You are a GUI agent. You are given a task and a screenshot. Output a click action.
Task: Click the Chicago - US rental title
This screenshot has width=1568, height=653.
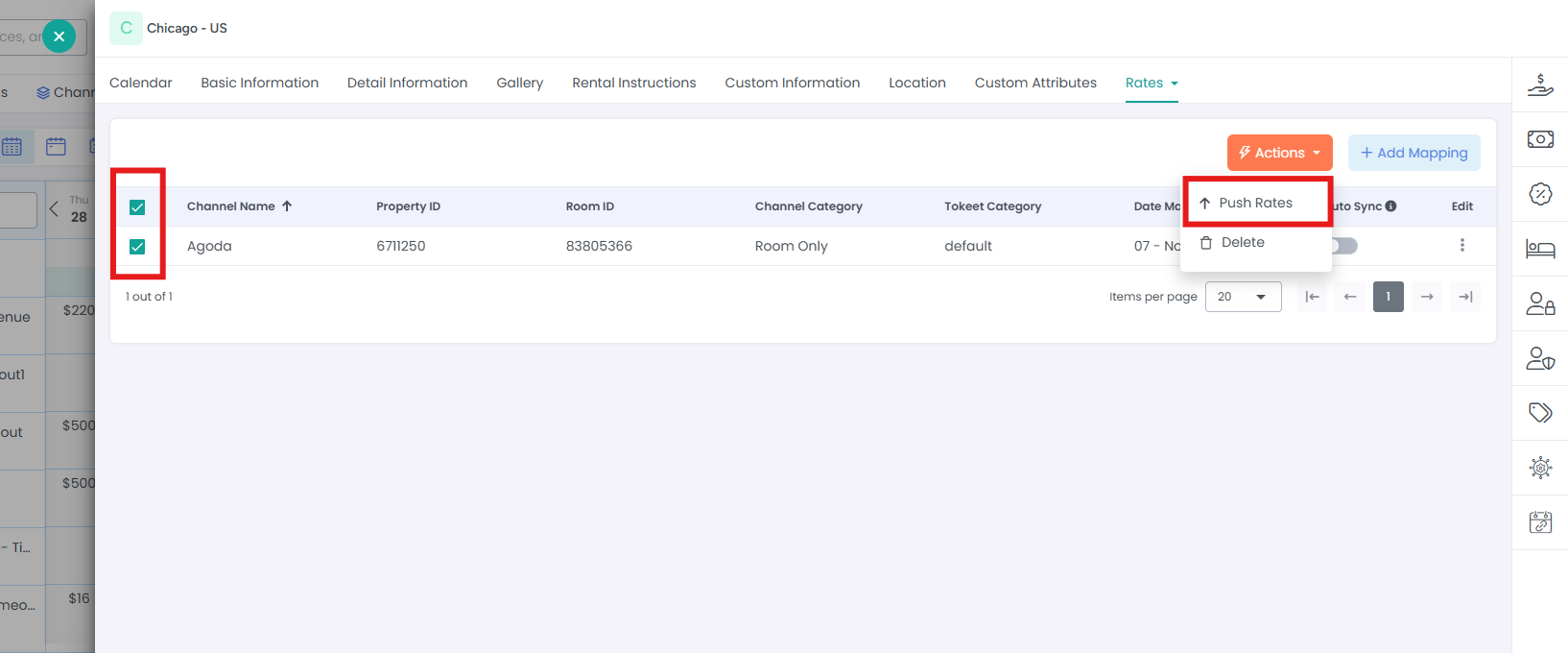tap(187, 28)
